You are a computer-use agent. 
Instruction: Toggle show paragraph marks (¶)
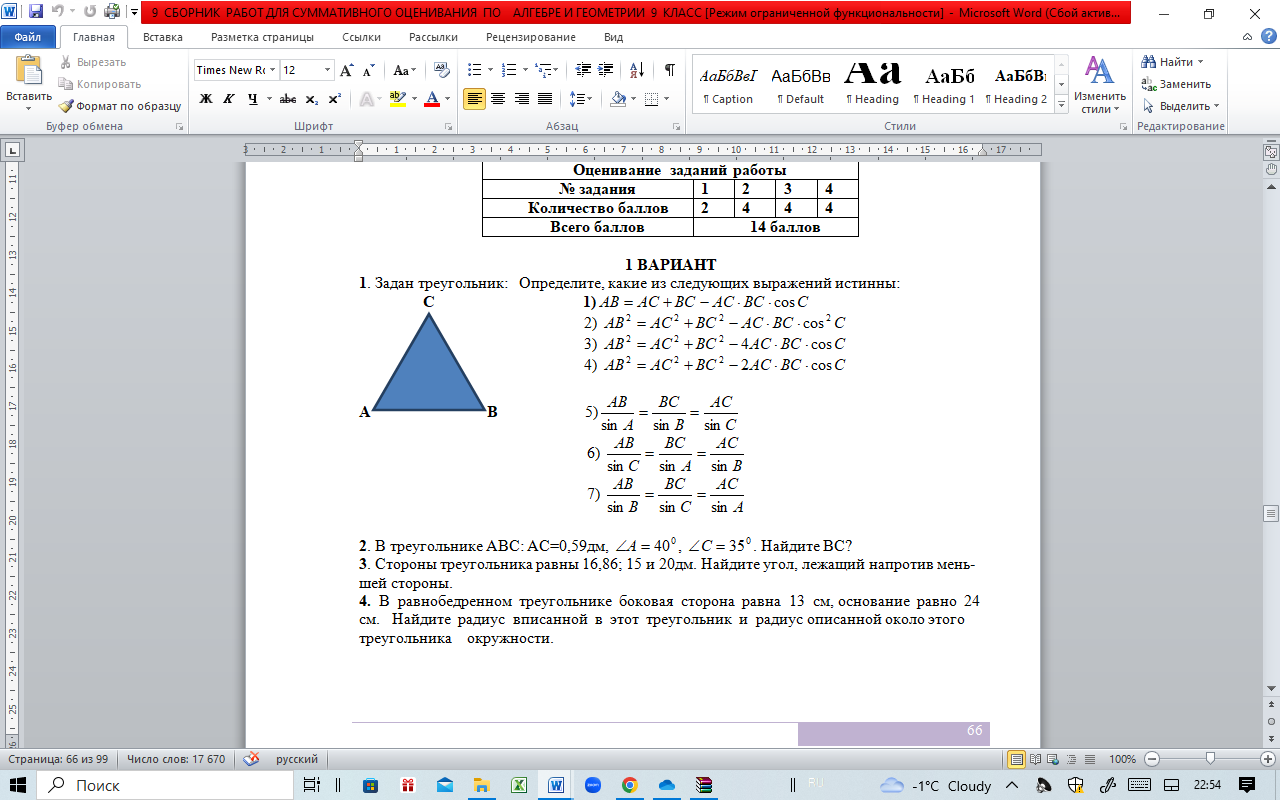(x=670, y=70)
